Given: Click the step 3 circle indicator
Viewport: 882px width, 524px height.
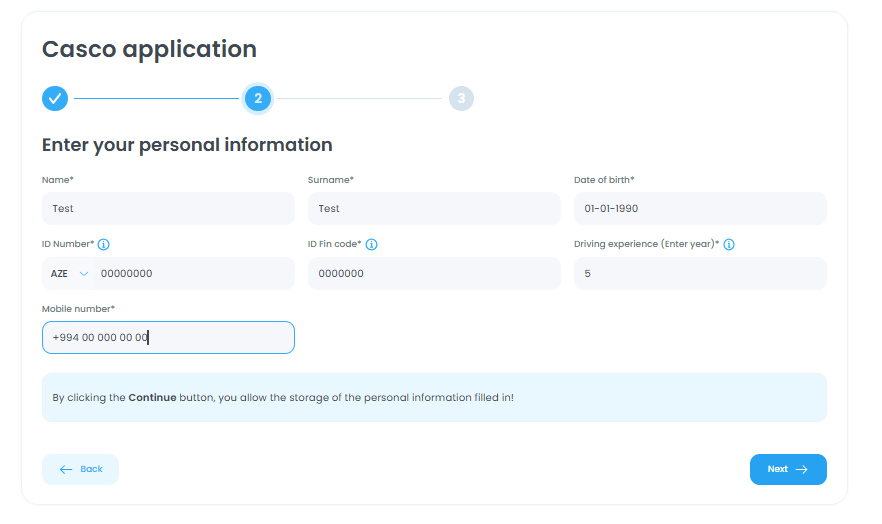Looking at the screenshot, I should click(x=461, y=98).
